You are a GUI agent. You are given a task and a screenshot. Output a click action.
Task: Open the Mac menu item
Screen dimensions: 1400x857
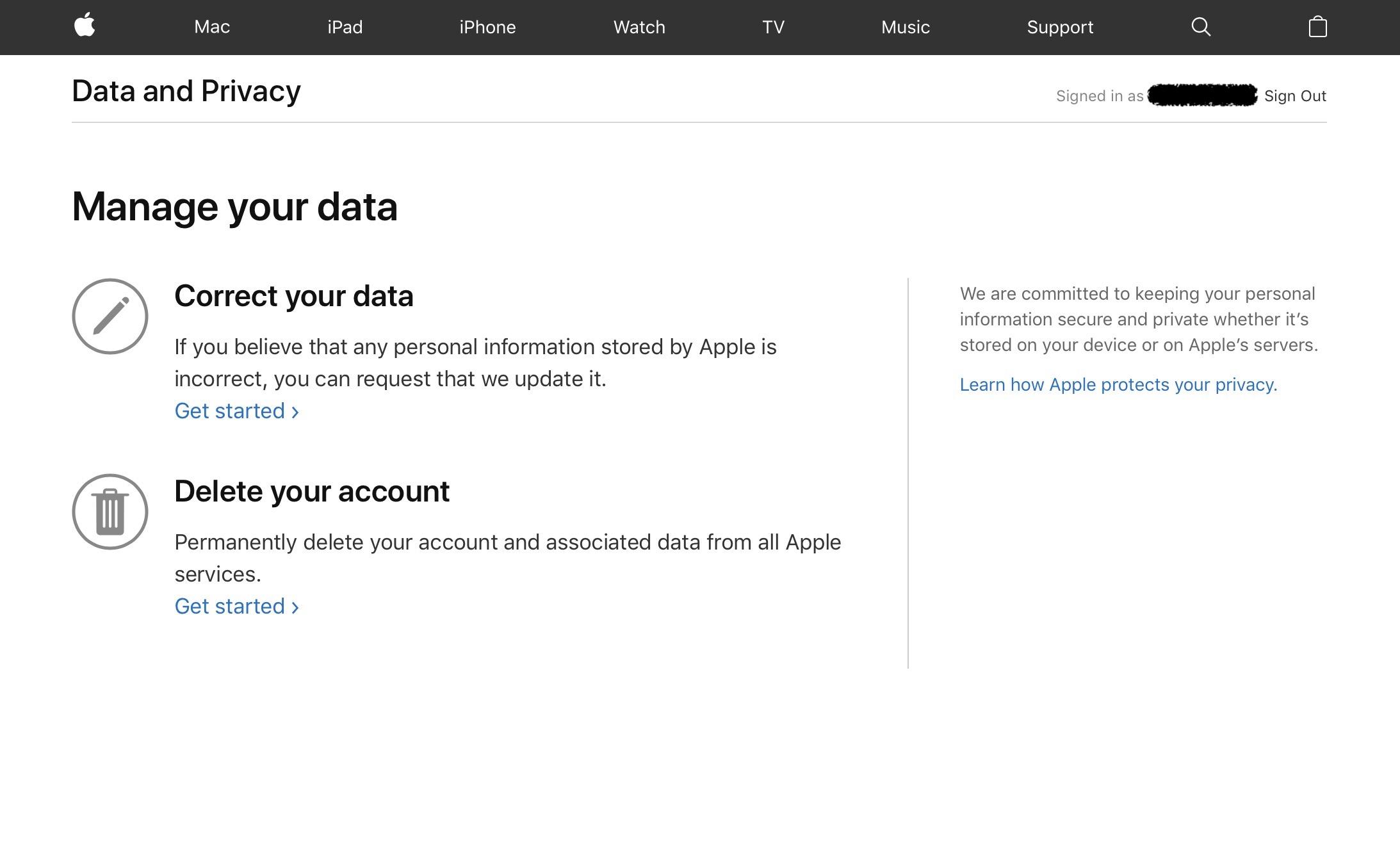click(x=212, y=27)
